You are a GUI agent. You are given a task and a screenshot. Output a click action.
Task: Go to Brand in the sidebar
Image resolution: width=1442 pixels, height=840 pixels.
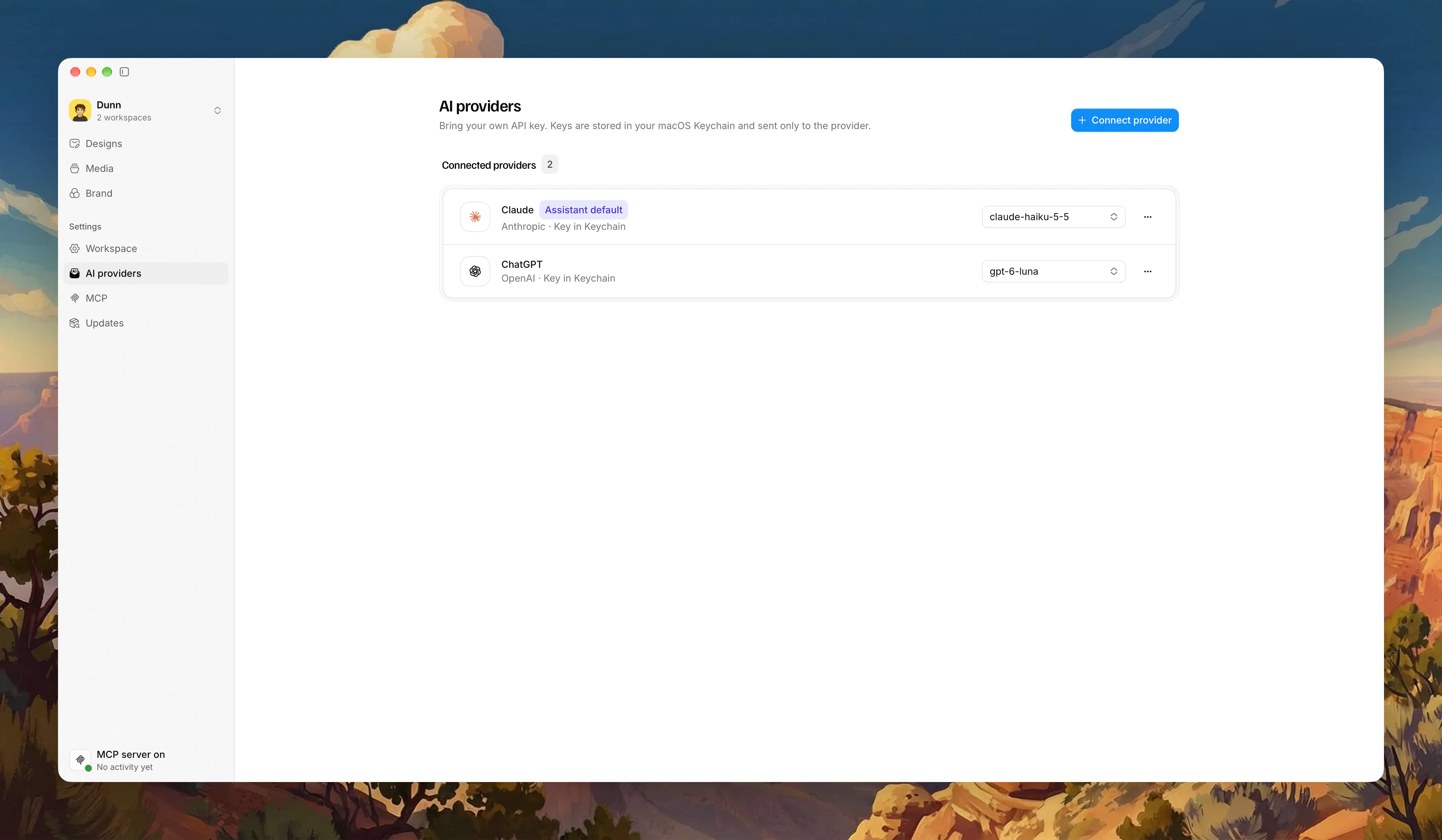tap(146, 193)
